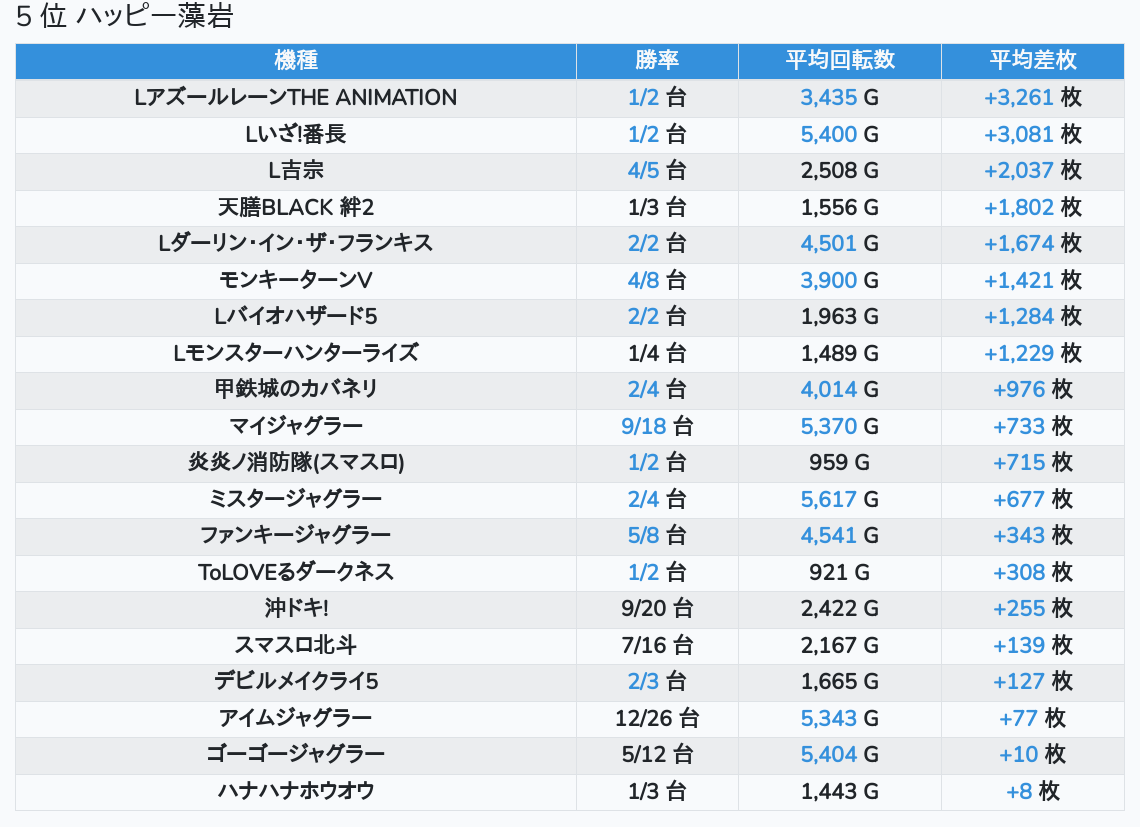
Task: Click the +733 枚 average difference value
Action: tap(1032, 426)
